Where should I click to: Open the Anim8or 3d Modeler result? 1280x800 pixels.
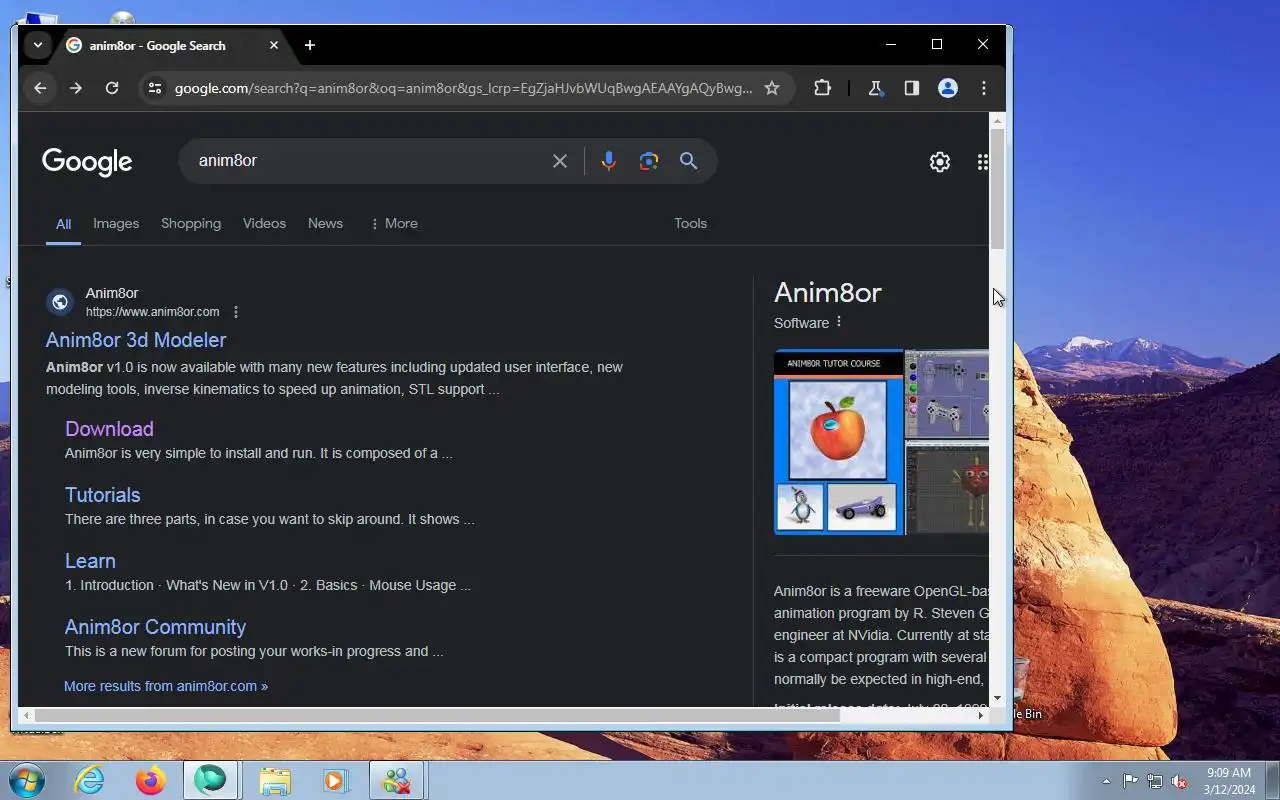(136, 340)
